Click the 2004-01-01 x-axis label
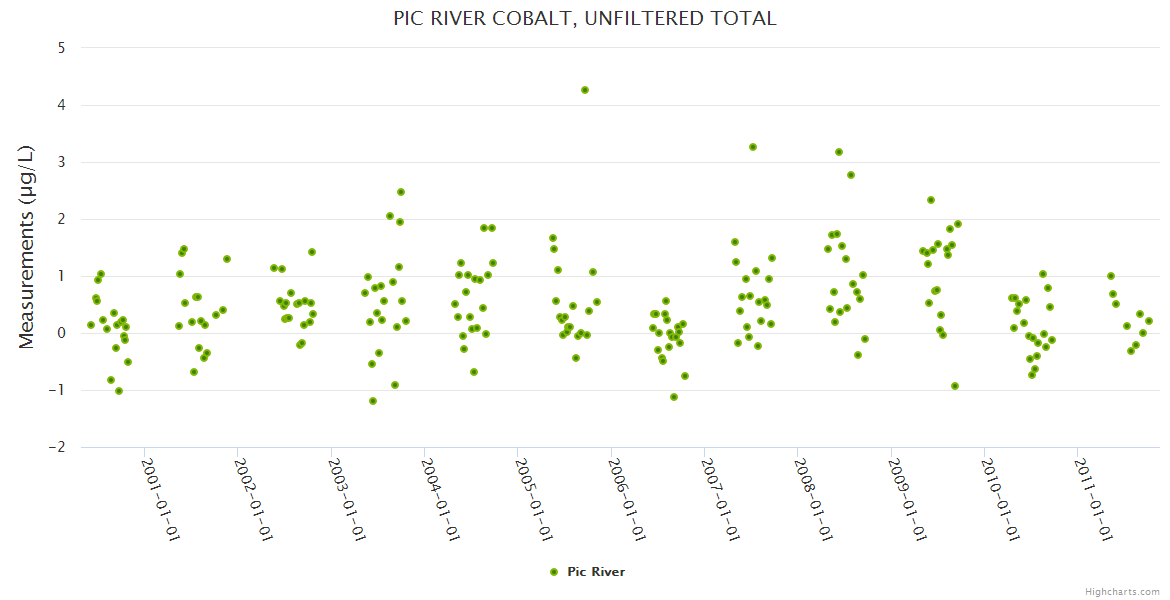 coord(440,498)
